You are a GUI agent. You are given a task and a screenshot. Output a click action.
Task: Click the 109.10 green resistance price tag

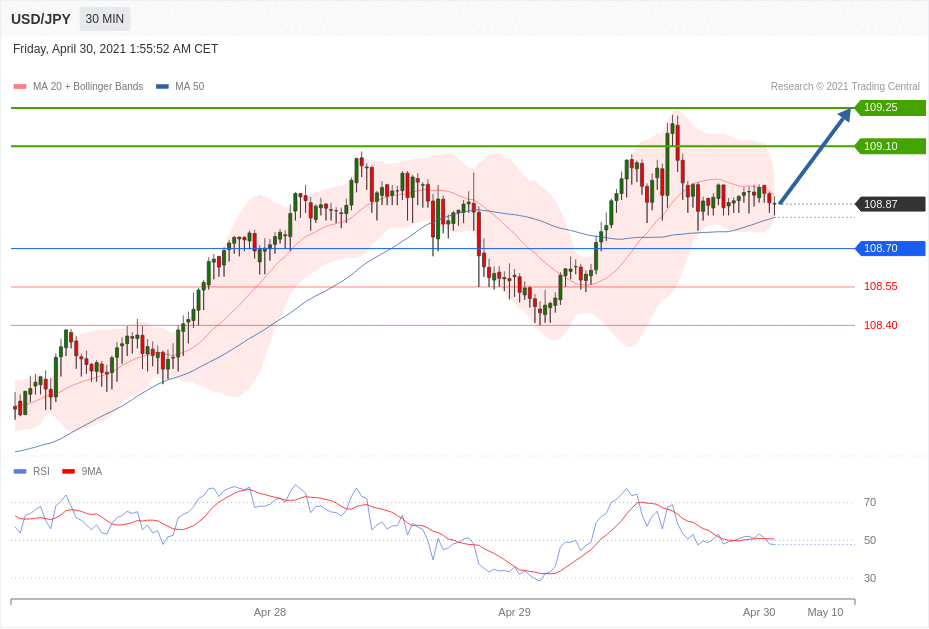click(x=889, y=146)
